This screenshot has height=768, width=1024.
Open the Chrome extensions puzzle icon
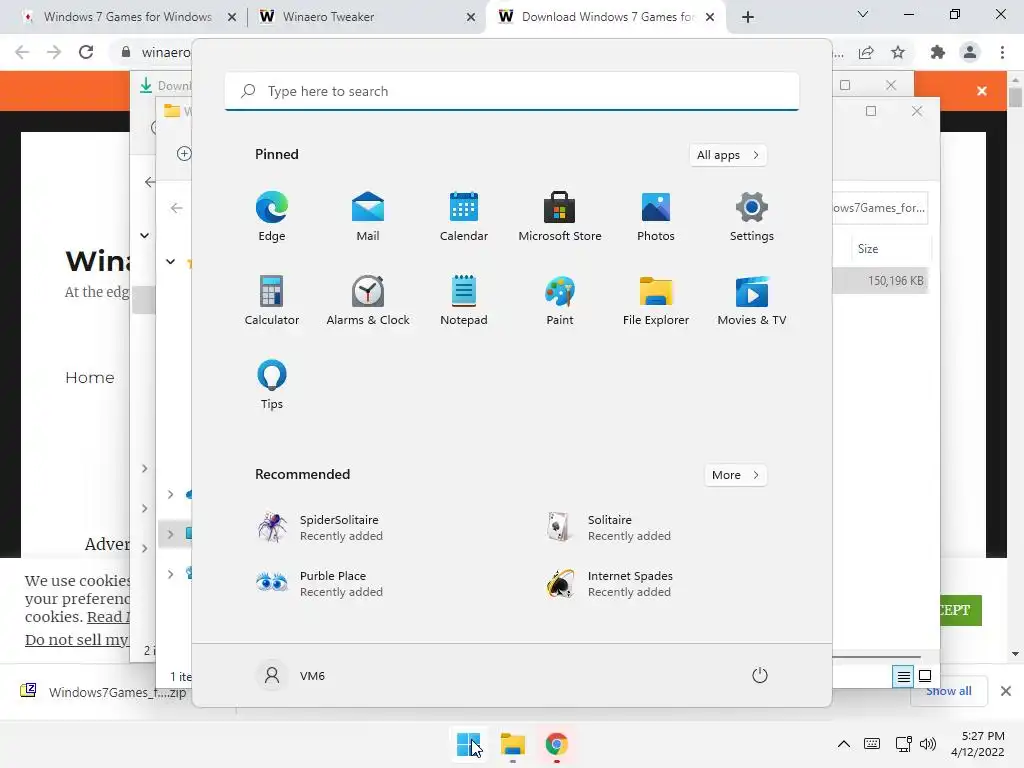pos(938,52)
